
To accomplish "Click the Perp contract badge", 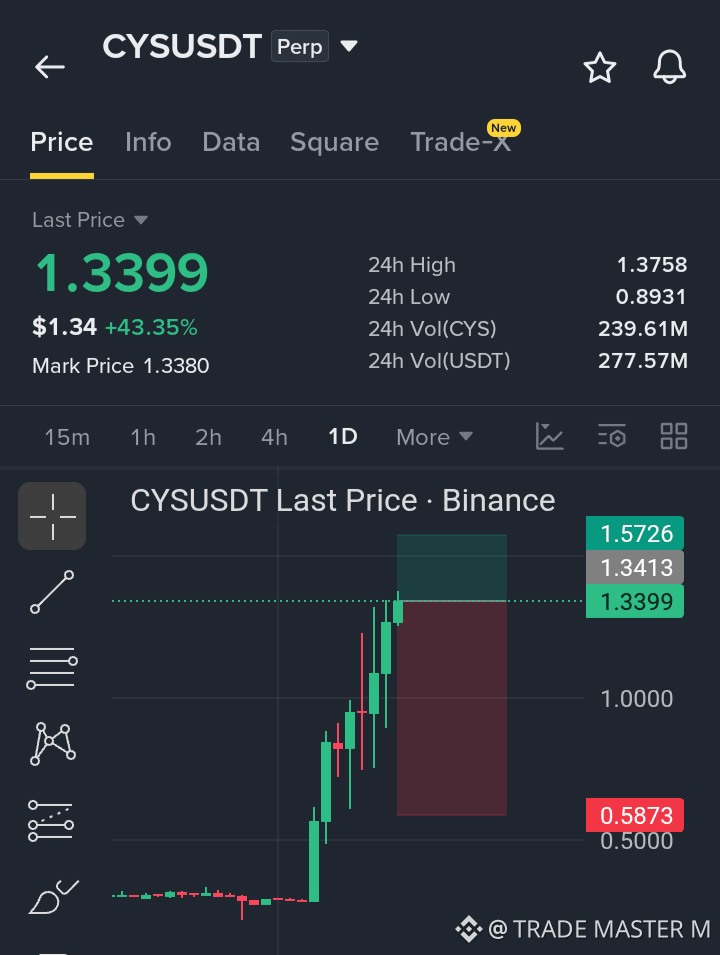I will (300, 46).
